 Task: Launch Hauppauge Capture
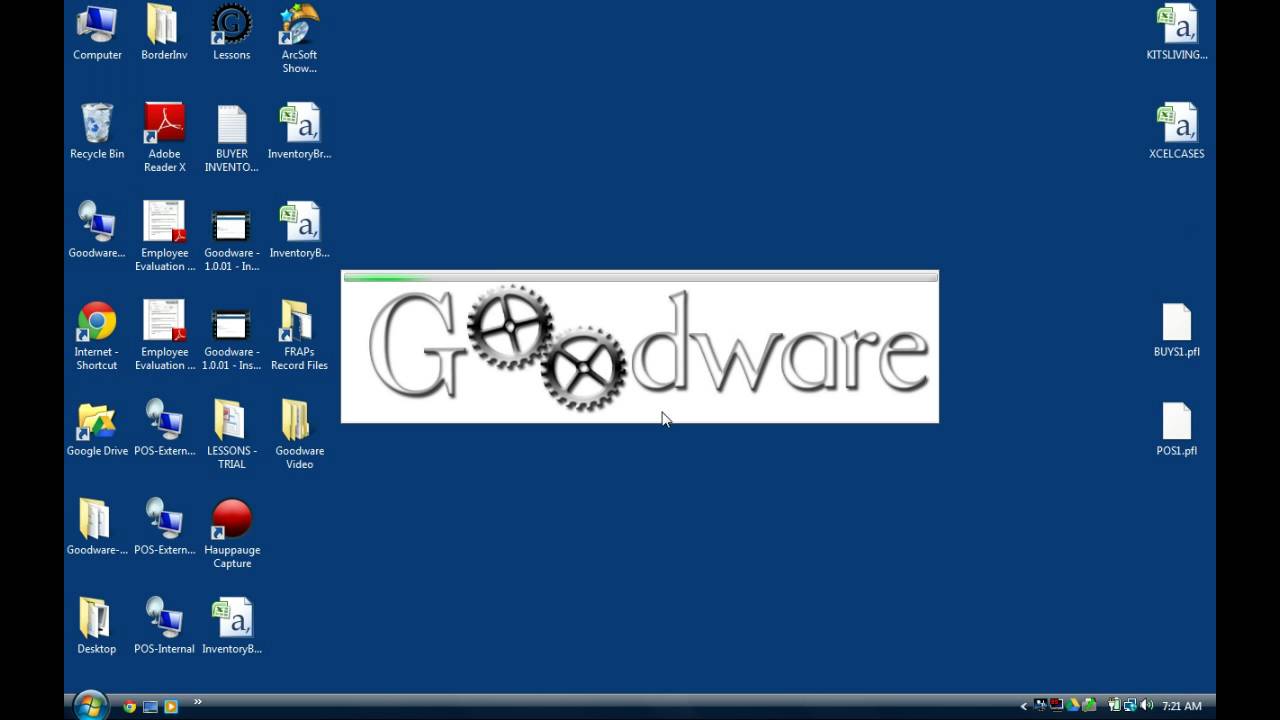[231, 535]
